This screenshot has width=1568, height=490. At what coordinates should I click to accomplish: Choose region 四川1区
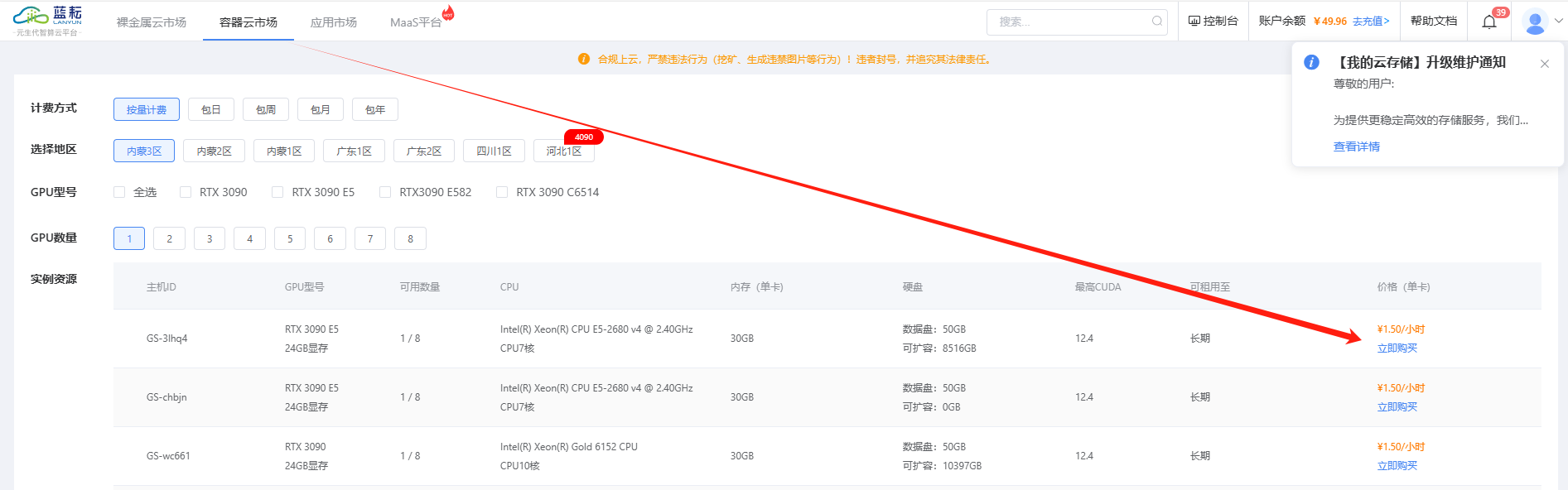494,151
